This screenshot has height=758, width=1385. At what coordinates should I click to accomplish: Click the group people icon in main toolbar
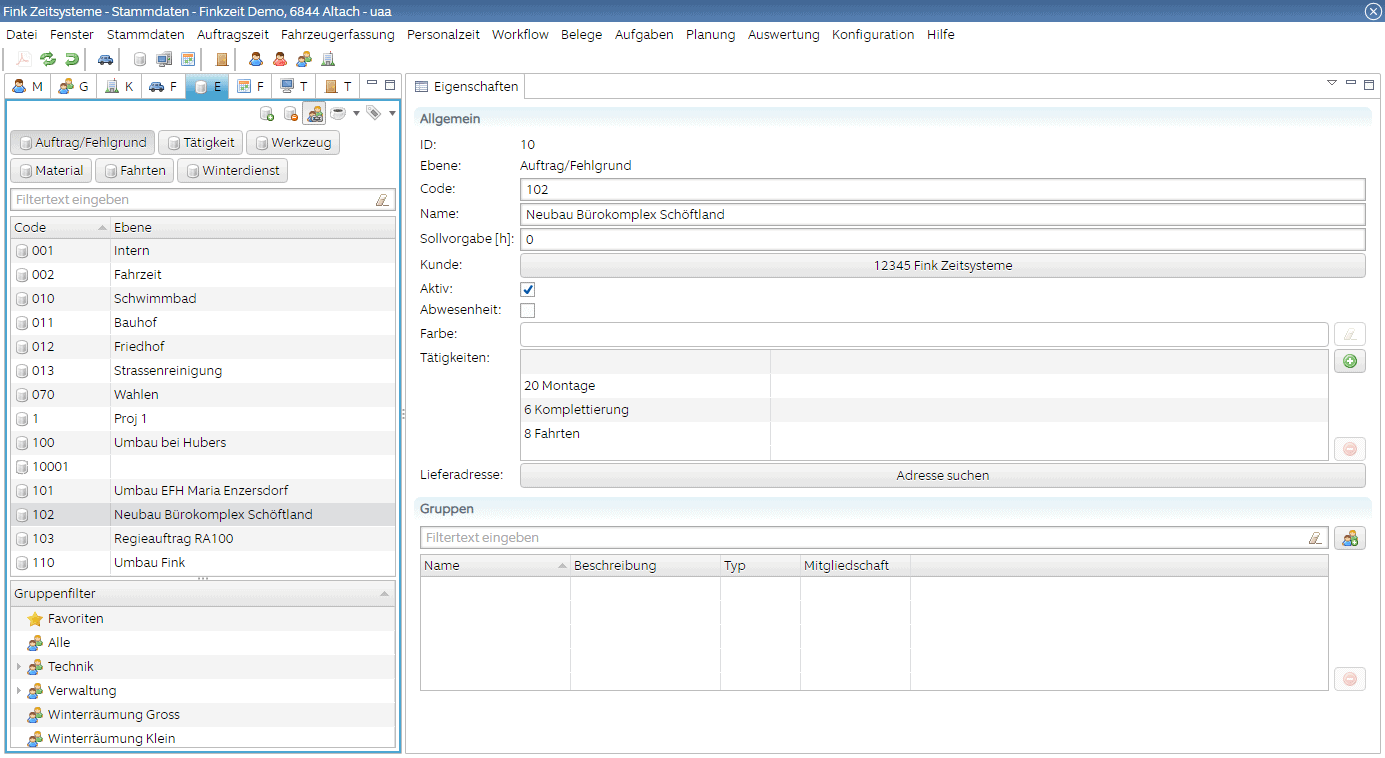pos(304,59)
